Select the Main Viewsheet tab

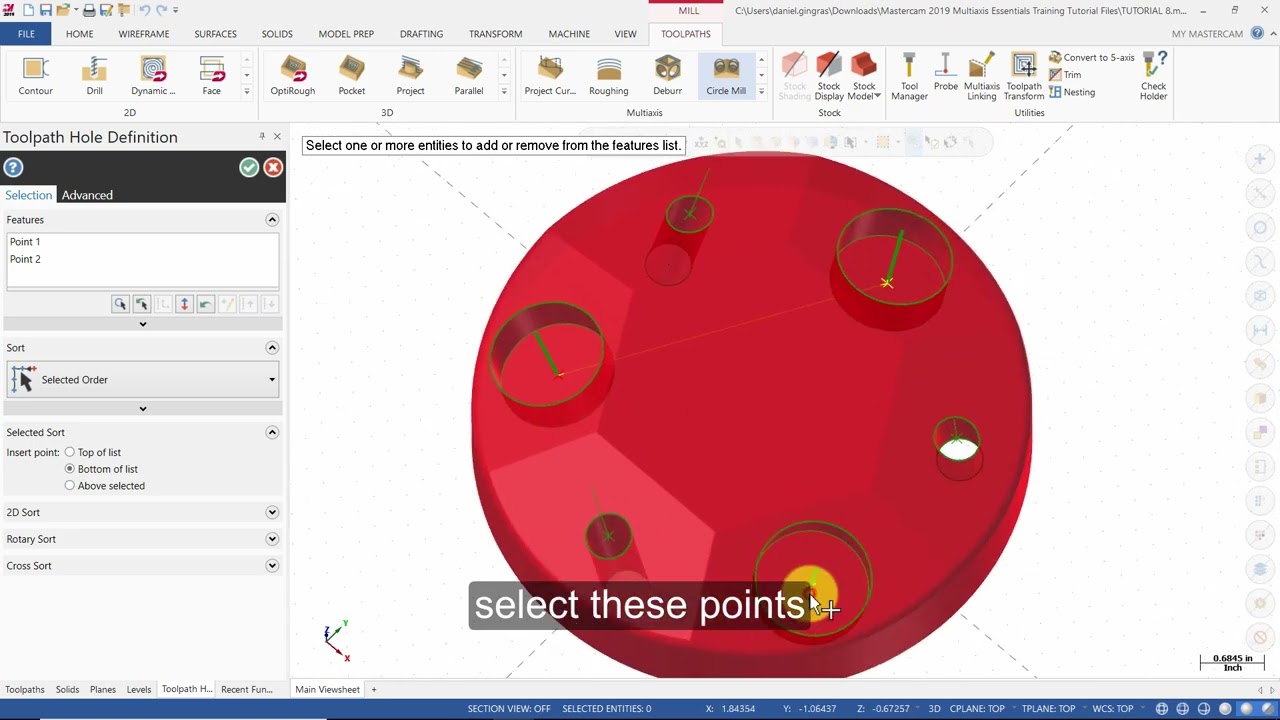pyautogui.click(x=327, y=690)
